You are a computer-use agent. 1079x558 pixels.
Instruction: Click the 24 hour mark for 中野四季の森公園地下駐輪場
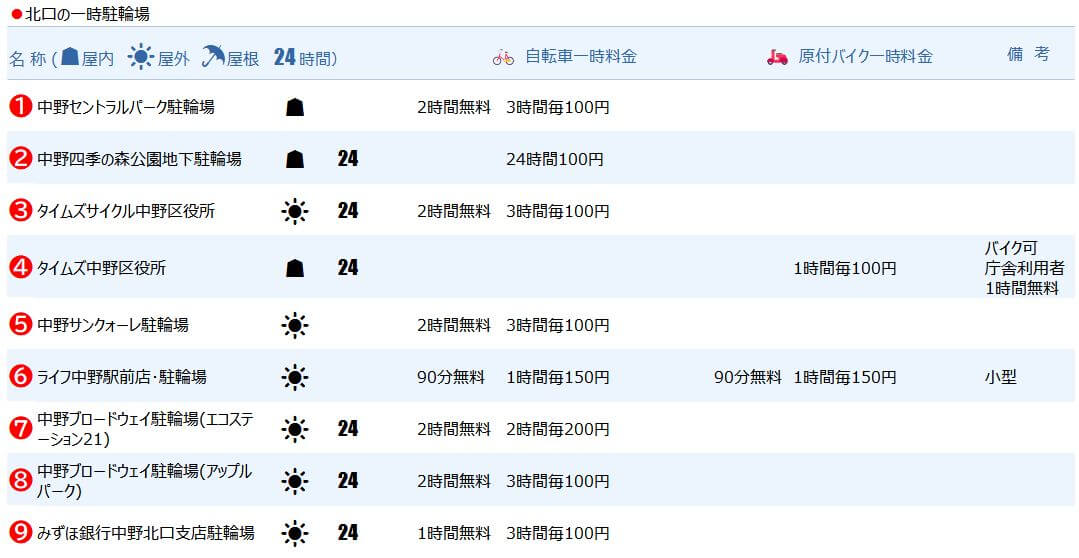(x=347, y=158)
